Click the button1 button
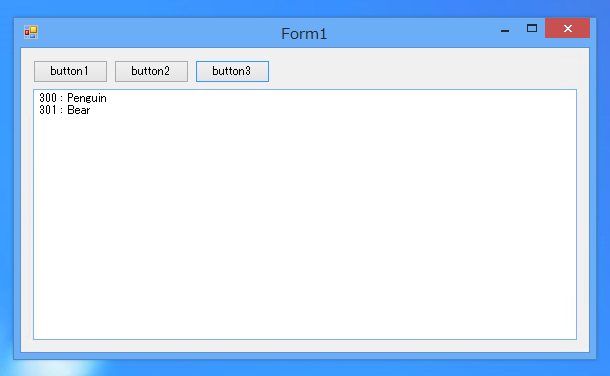Image resolution: width=610 pixels, height=376 pixels. tap(70, 71)
